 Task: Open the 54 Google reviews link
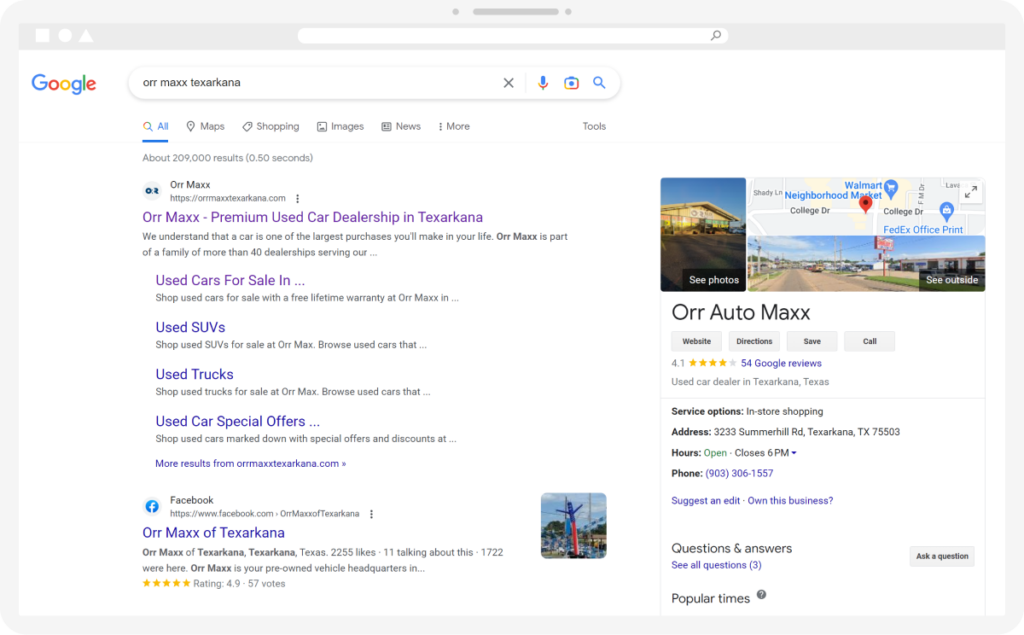click(x=781, y=363)
